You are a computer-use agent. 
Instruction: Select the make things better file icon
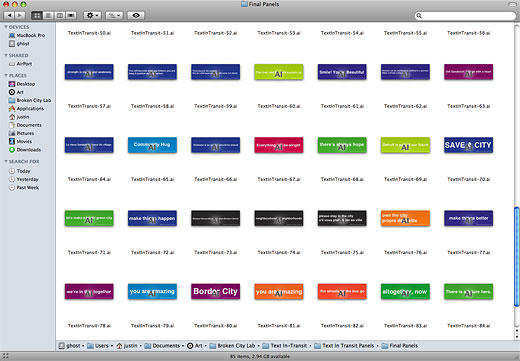coord(468,218)
